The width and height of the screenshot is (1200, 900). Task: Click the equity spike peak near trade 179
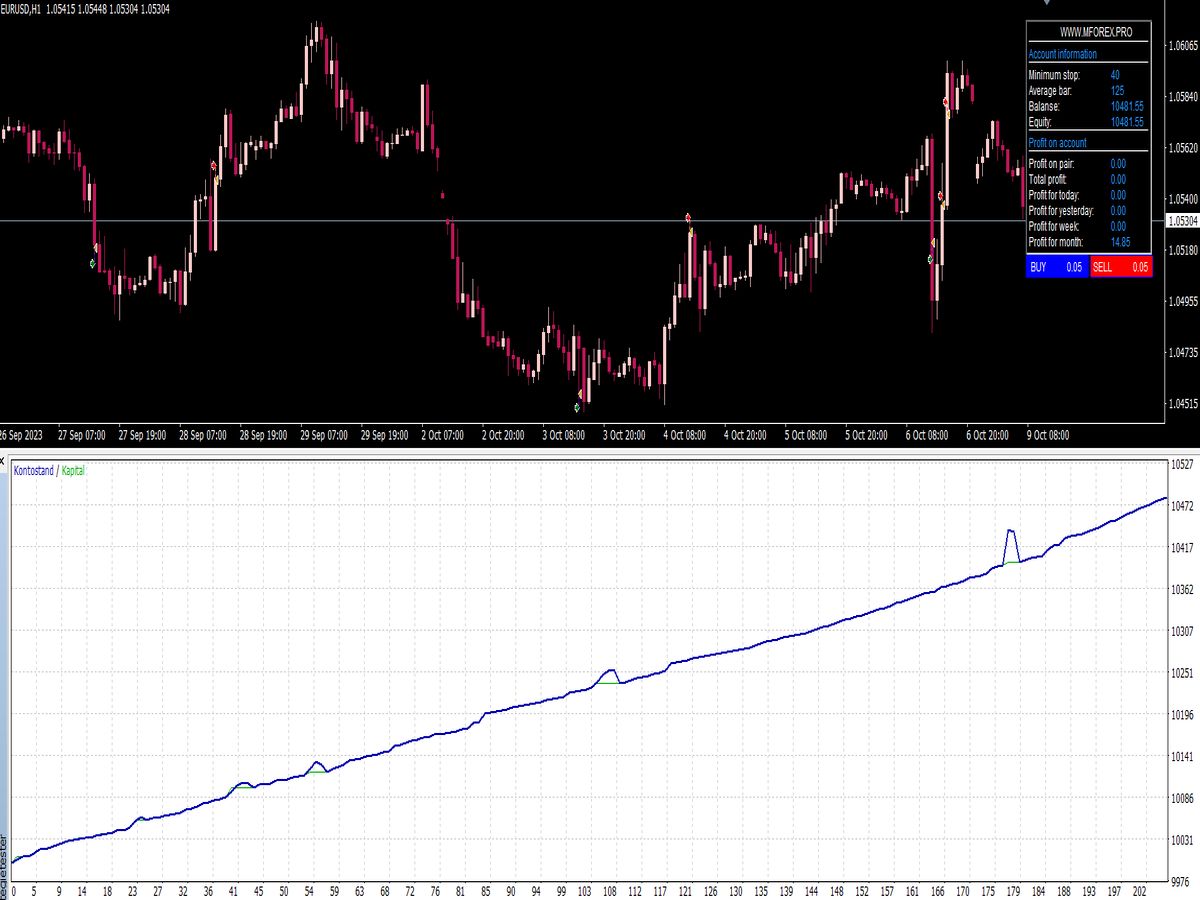click(x=1011, y=531)
